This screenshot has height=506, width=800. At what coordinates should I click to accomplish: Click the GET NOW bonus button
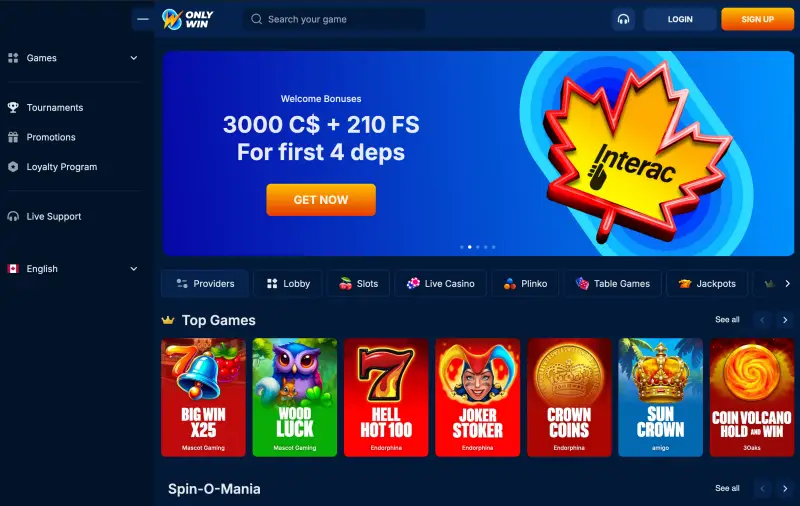point(321,200)
